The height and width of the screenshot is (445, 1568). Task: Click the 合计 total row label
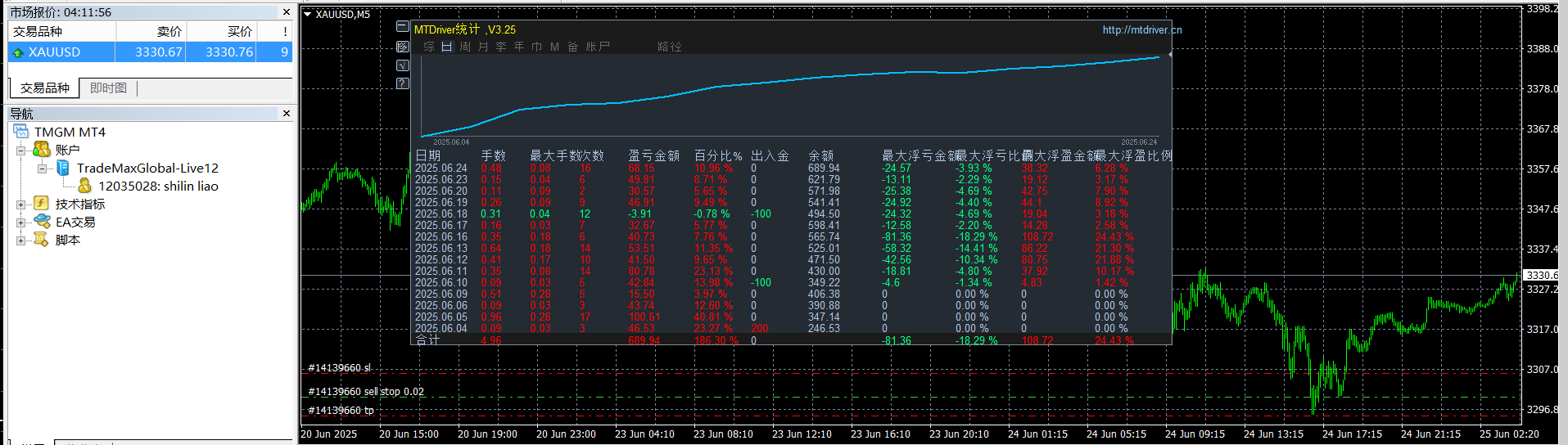(x=428, y=339)
